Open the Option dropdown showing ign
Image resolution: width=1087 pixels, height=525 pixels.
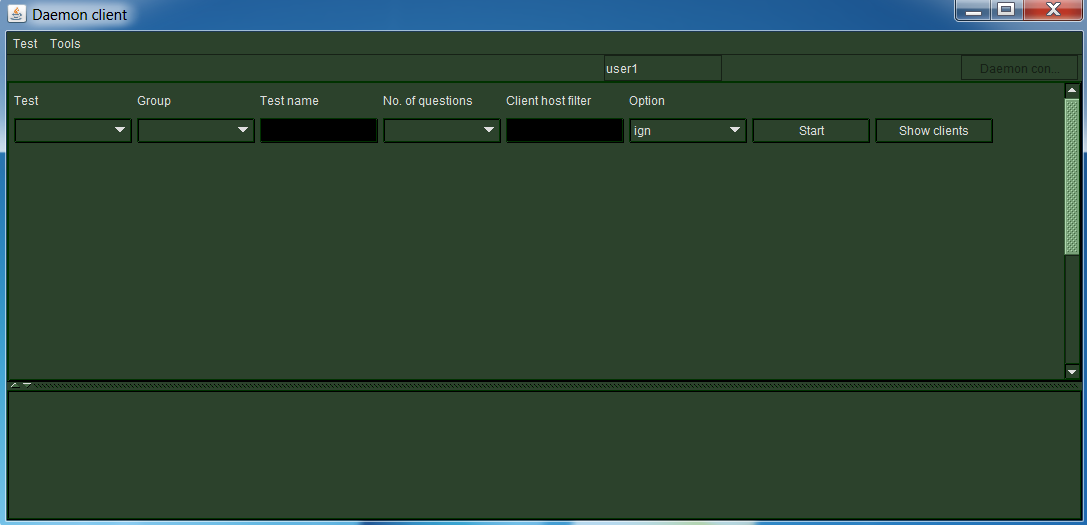(x=688, y=130)
